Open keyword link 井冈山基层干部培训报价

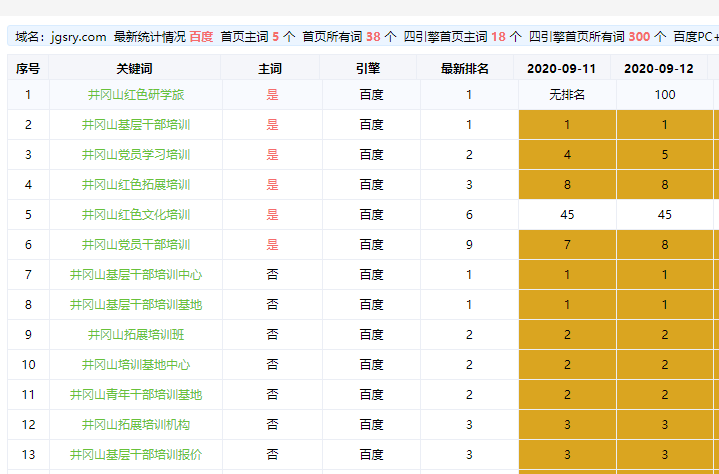[136, 455]
